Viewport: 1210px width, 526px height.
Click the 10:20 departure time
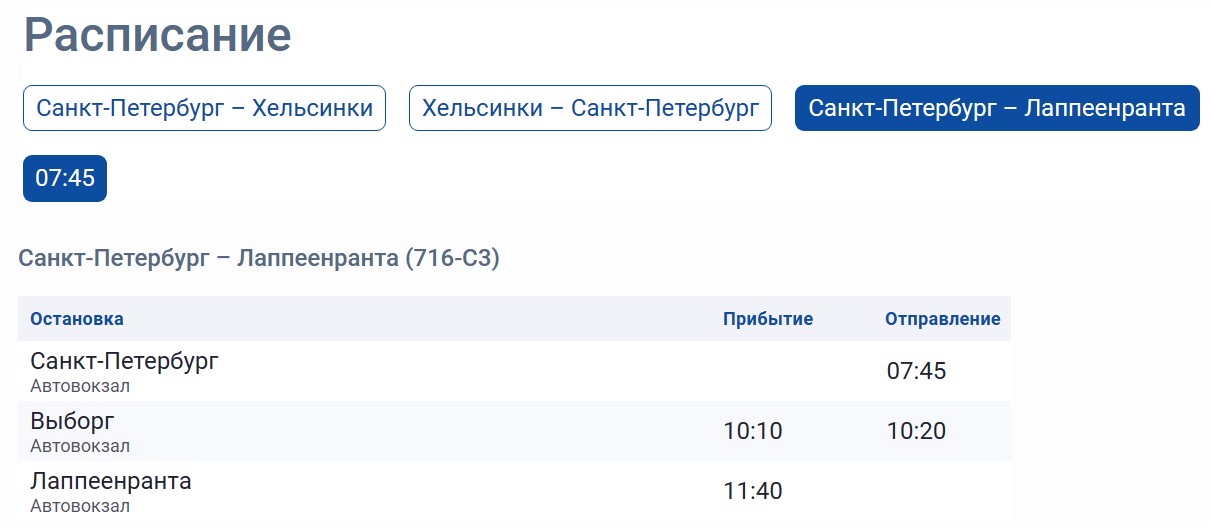pos(916,431)
